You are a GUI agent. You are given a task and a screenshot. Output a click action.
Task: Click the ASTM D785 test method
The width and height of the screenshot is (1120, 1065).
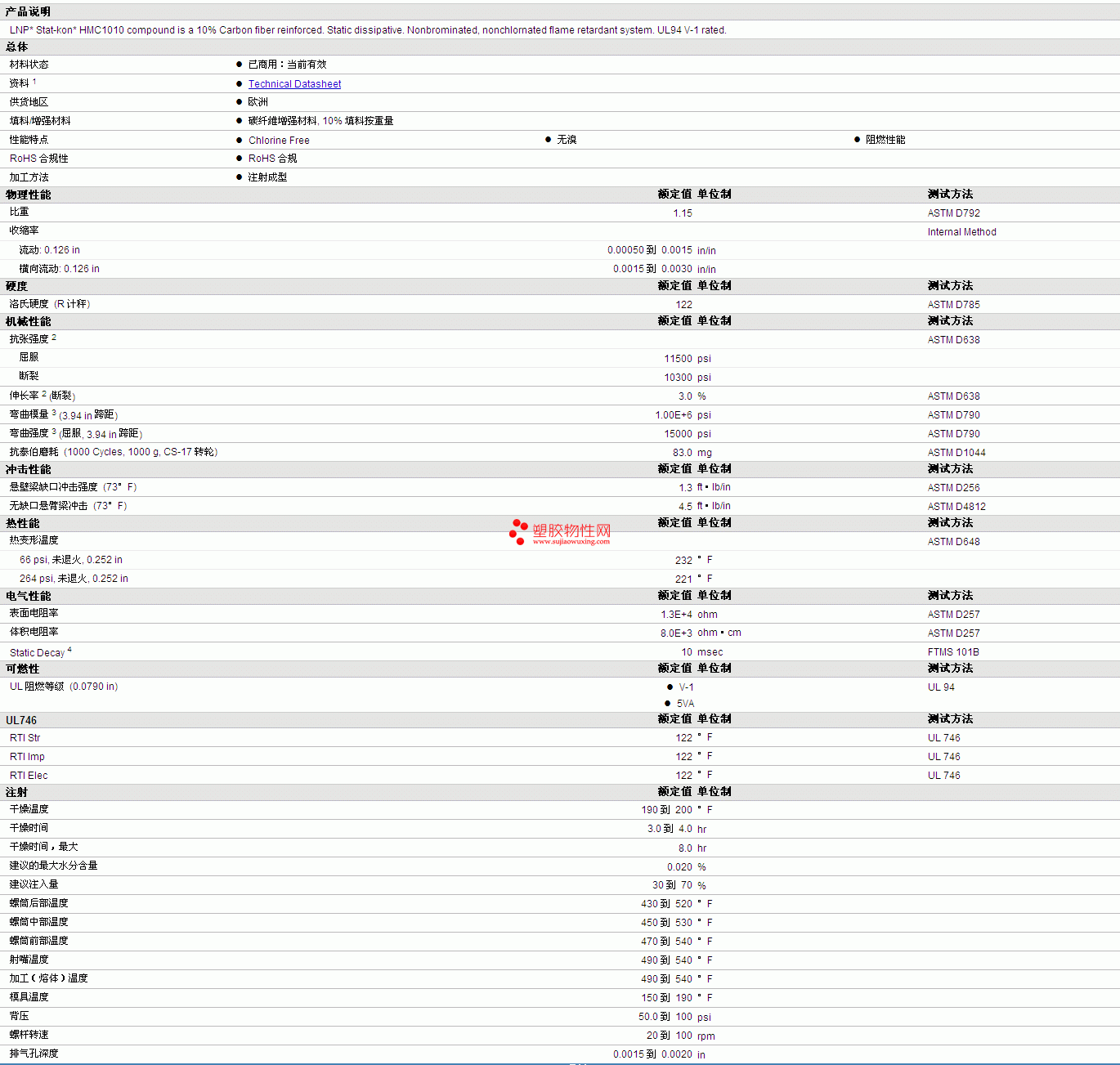[953, 305]
